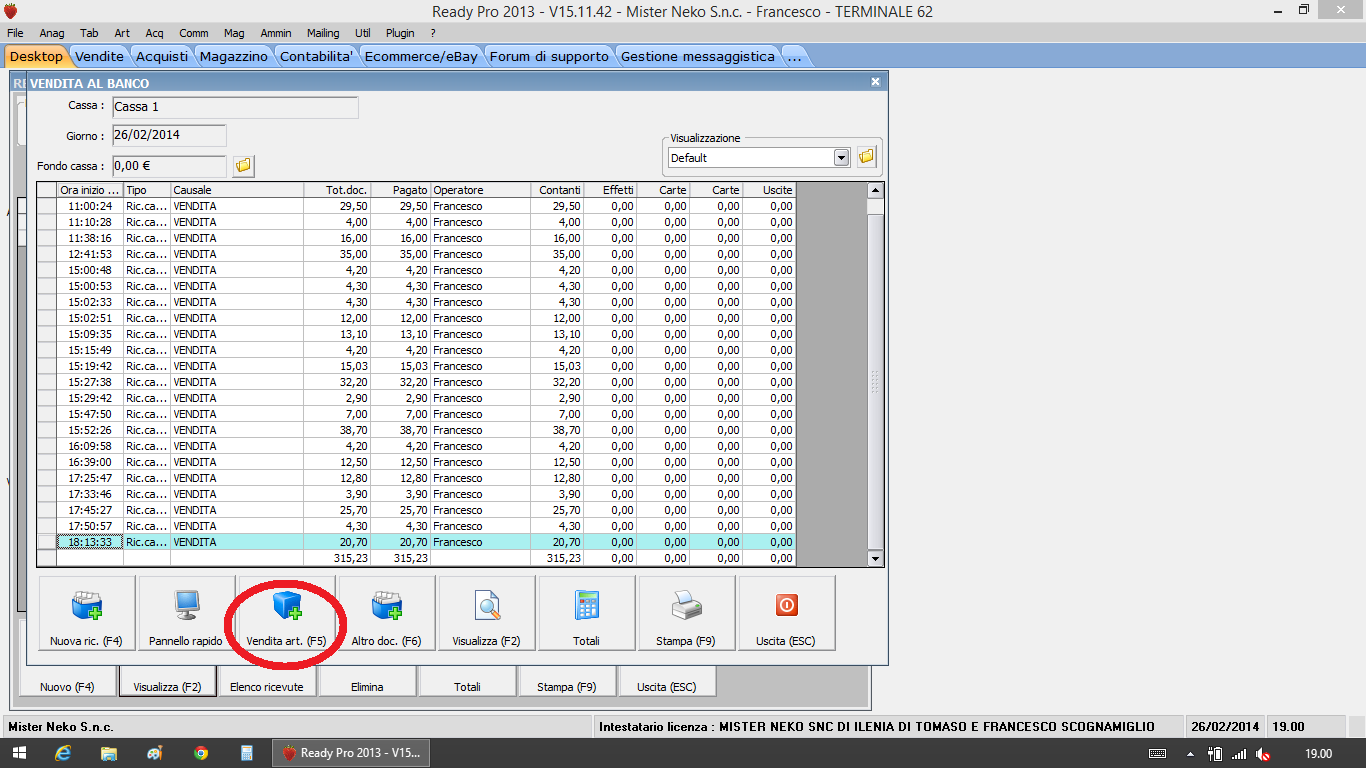The height and width of the screenshot is (768, 1366).
Task: Select the sale row starting at 15:52:26
Action: pos(416,430)
